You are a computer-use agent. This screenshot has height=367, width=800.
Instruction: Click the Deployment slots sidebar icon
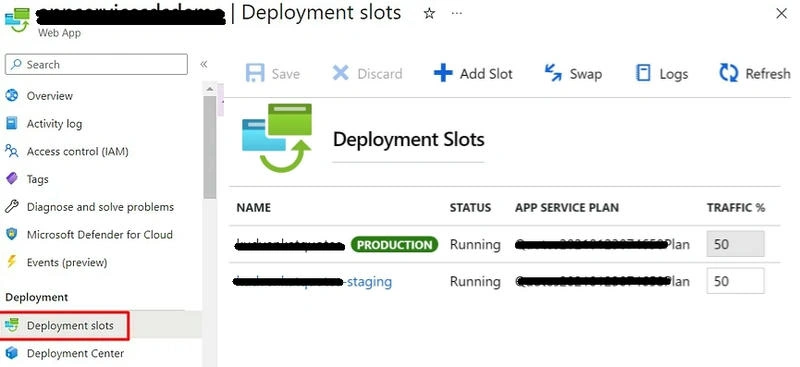click(x=11, y=326)
